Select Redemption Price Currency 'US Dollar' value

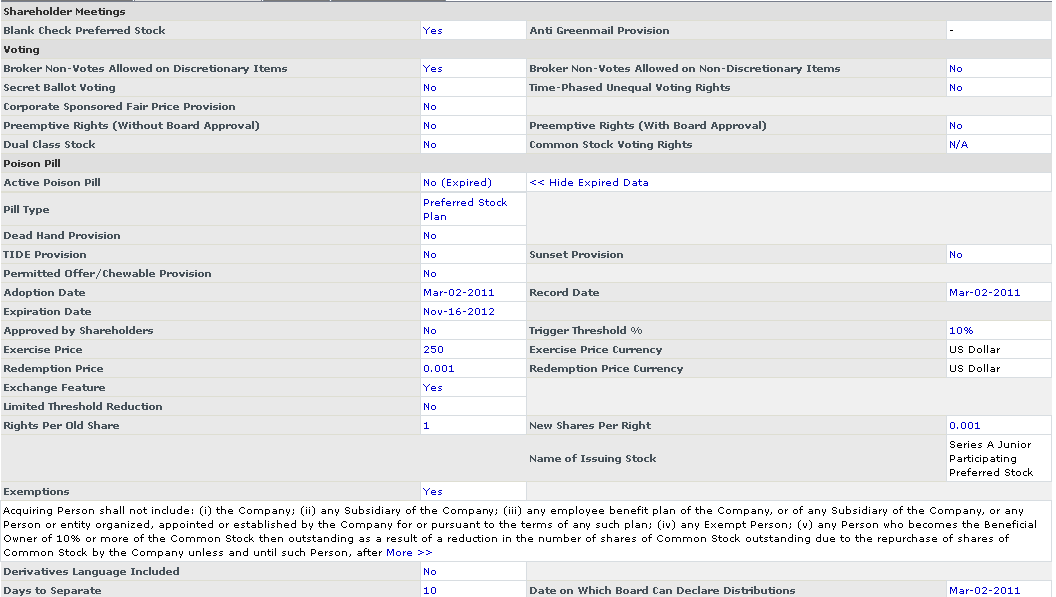pyautogui.click(x=975, y=369)
